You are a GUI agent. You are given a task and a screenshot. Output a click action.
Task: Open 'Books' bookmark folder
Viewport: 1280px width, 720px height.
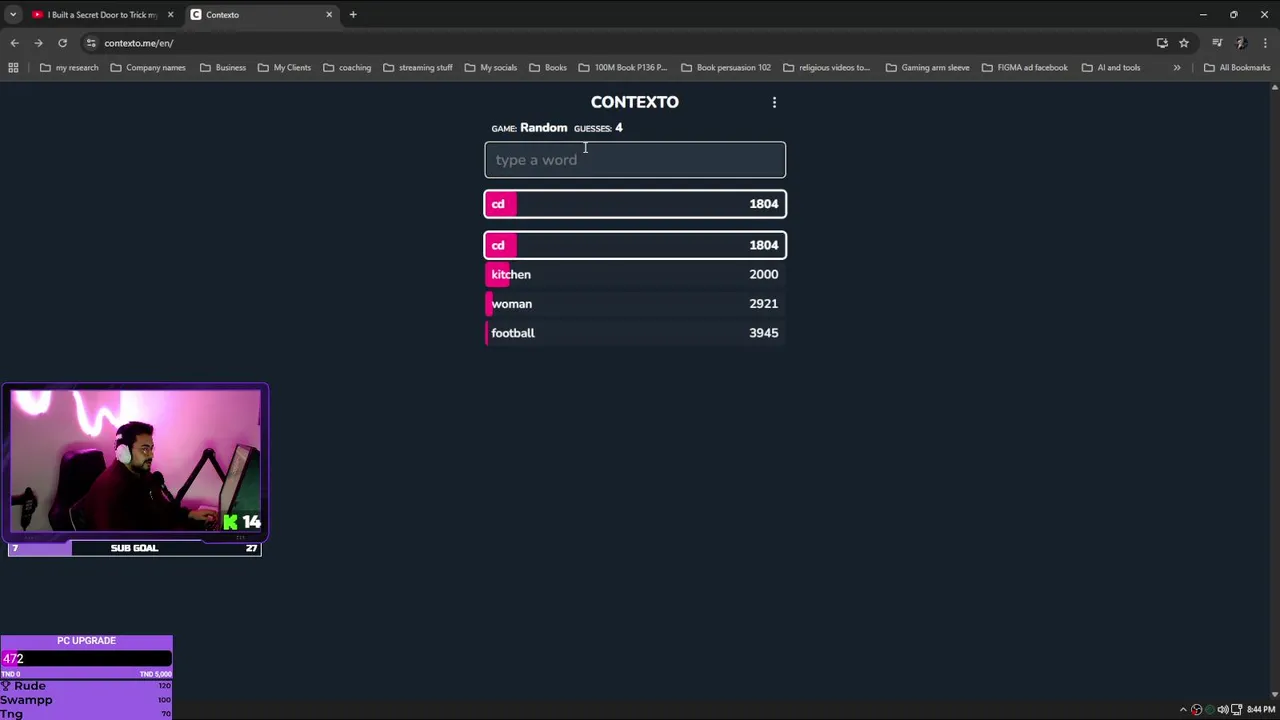click(548, 68)
